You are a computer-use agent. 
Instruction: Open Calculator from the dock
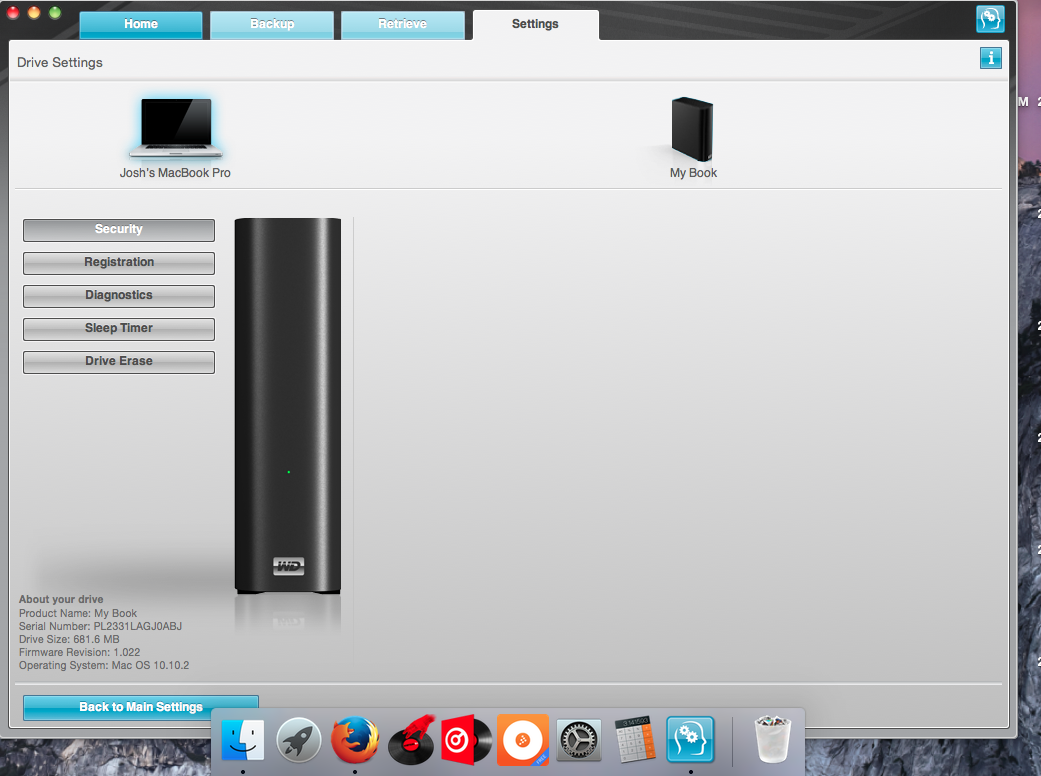coord(635,739)
